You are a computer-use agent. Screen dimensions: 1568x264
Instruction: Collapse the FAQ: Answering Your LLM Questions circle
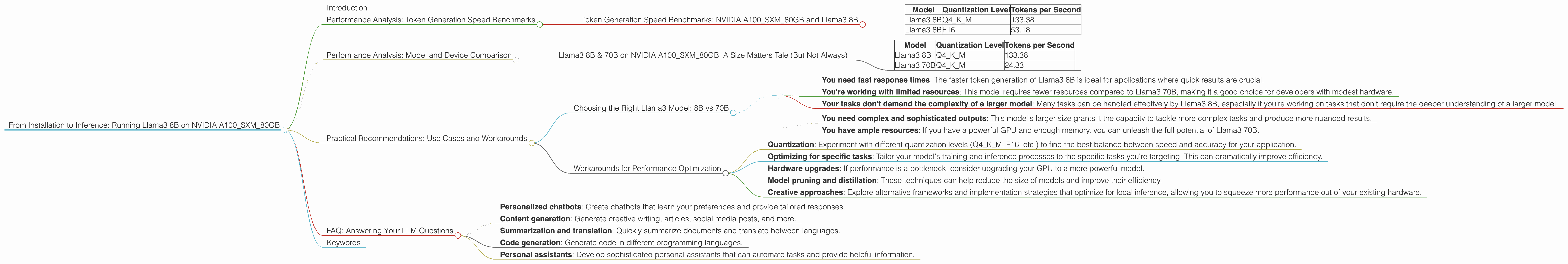coord(458,235)
